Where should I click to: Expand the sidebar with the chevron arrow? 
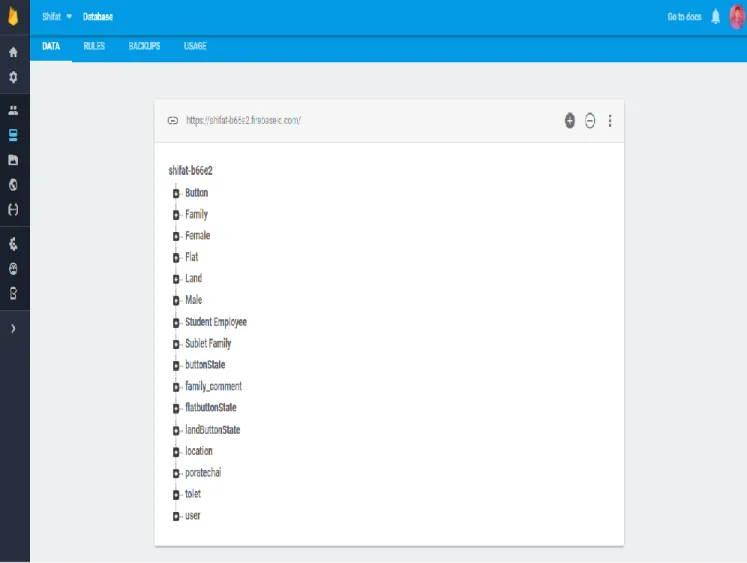pos(13,328)
